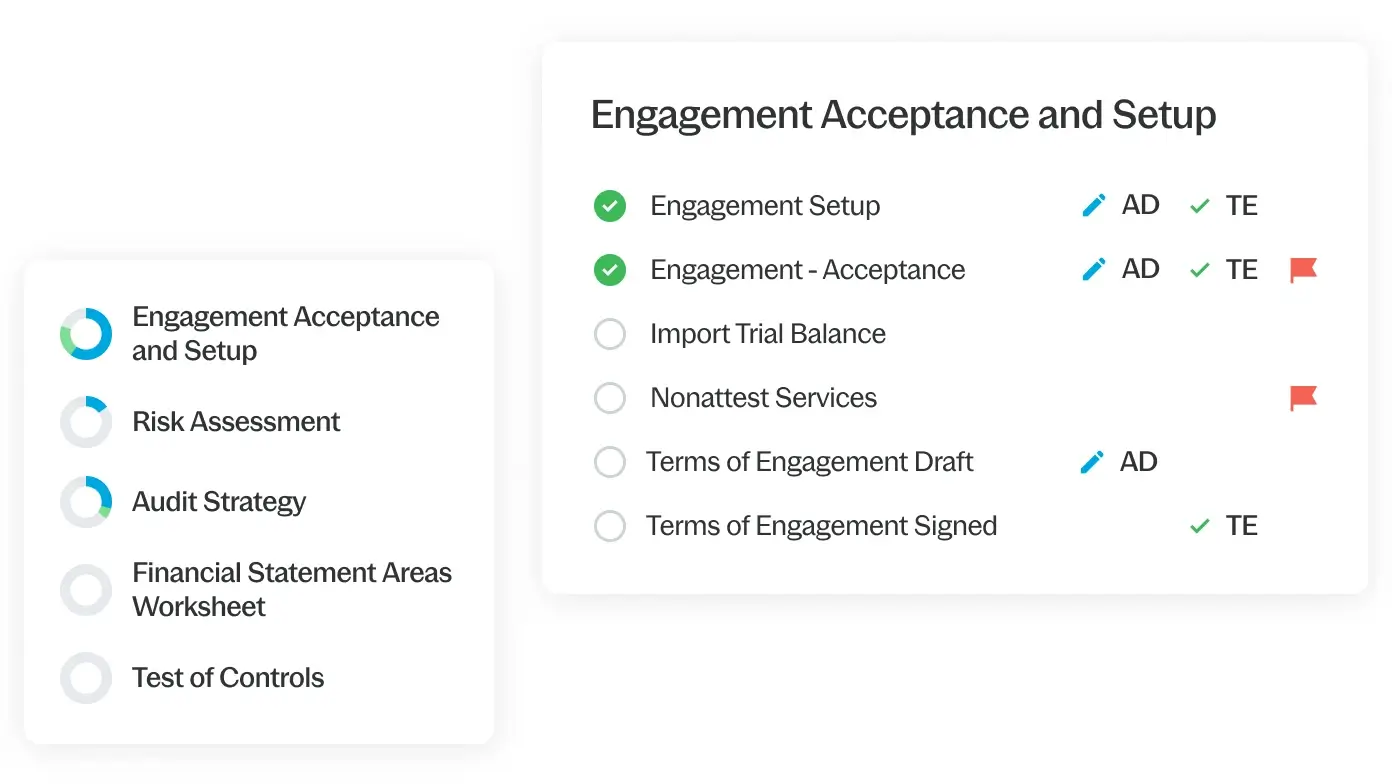Select Audit Strategy in the section list
This screenshot has height=784, width=1392.
pos(219,502)
